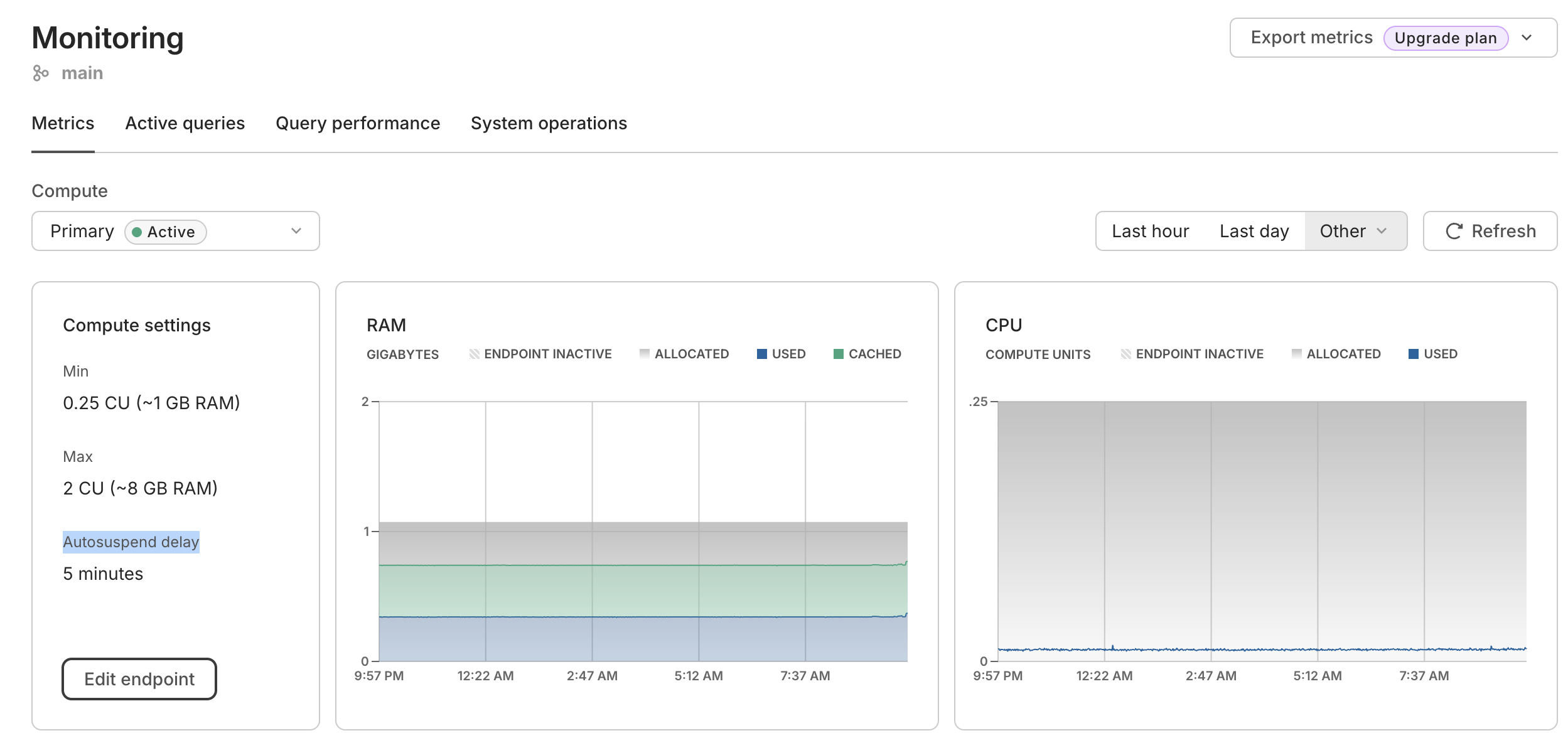Screen dimensions: 1568x738
Task: Click the main branch name
Action: [x=82, y=72]
